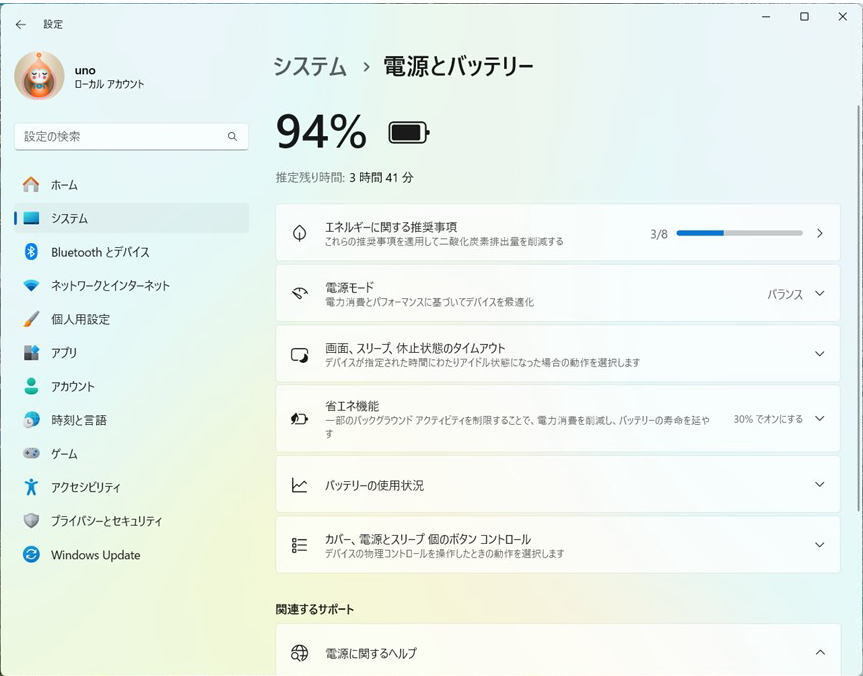
Task: Click ローカル アカウント label
Action: point(109,84)
